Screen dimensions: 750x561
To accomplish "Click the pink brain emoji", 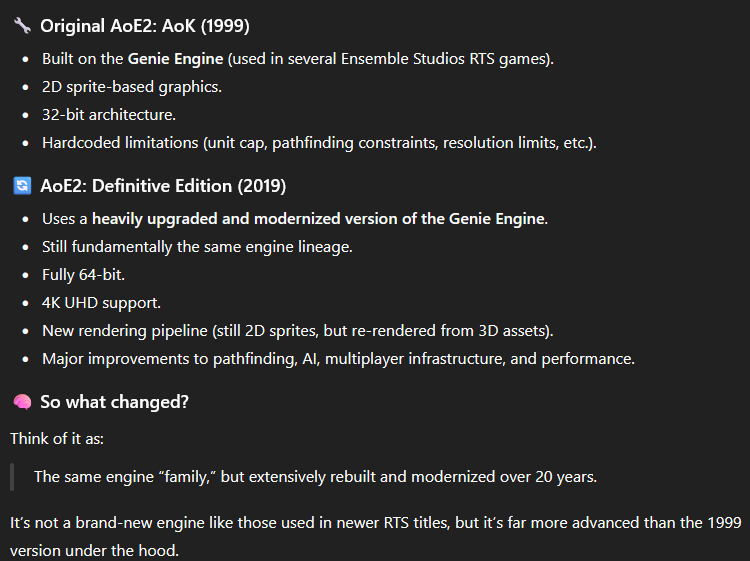I will click(x=22, y=402).
